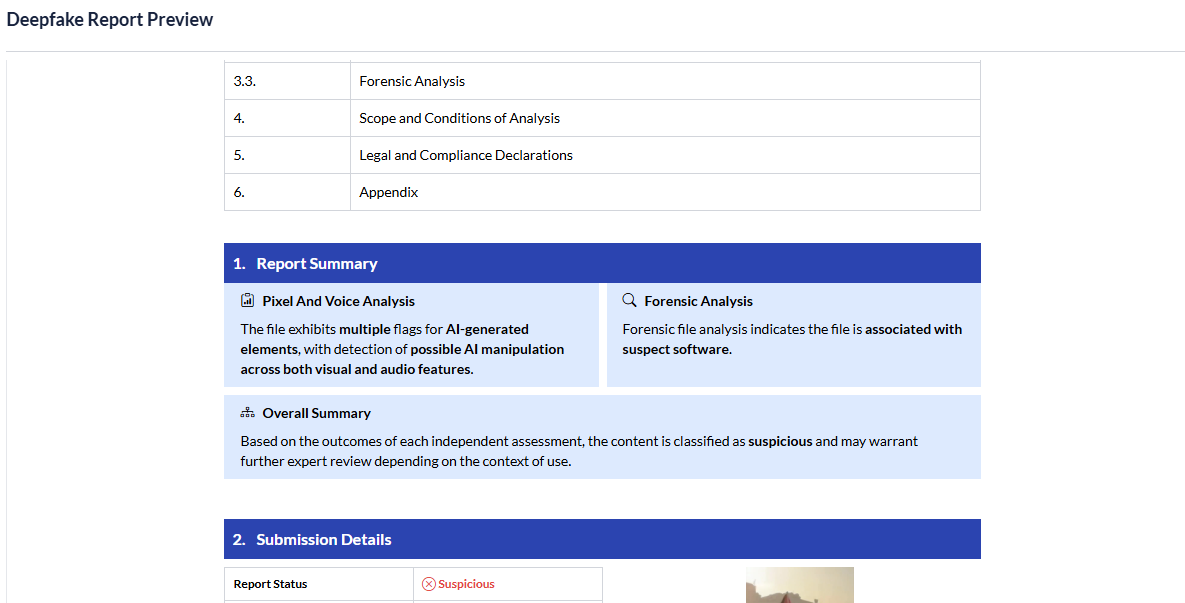Open Legal and Compliance Declarations entry

466,155
